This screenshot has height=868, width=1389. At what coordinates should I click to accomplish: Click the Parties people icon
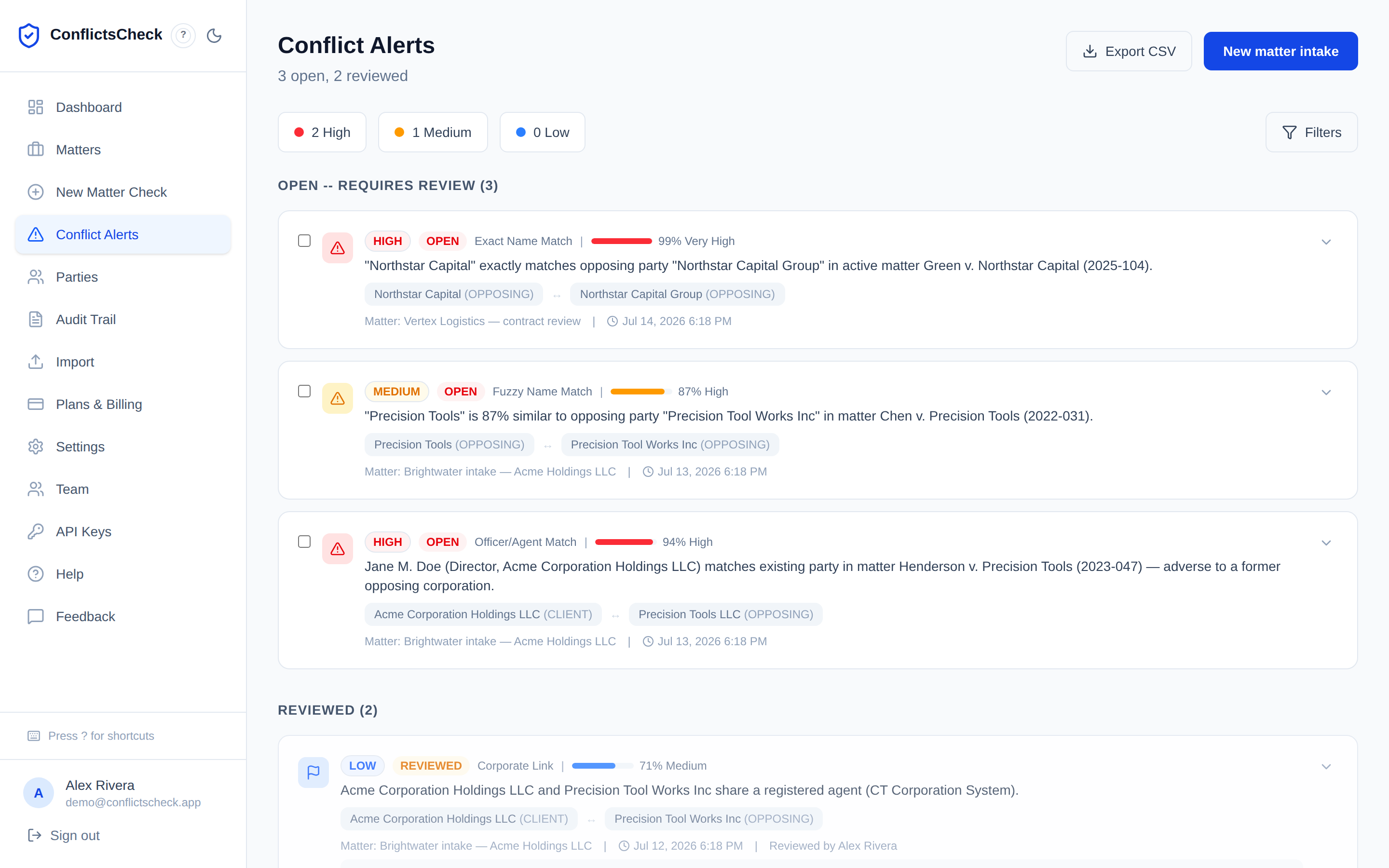click(x=36, y=277)
